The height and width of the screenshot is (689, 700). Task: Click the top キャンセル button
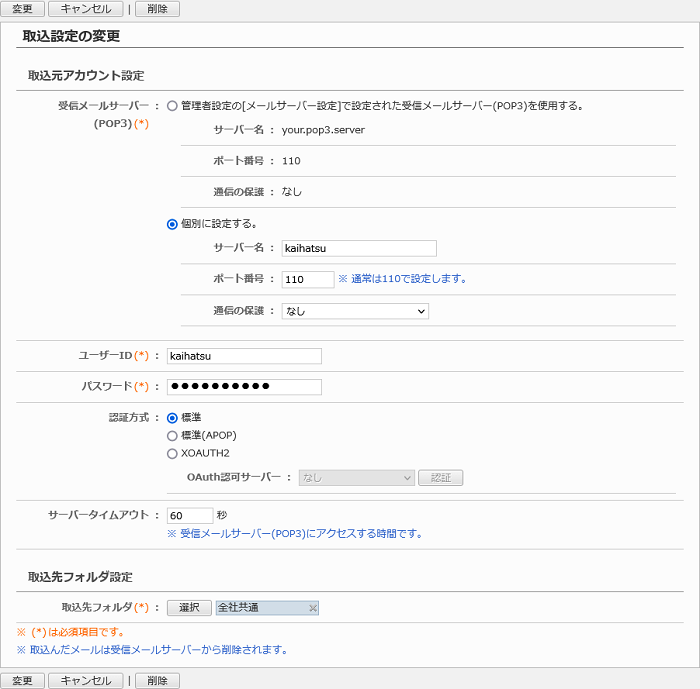click(x=86, y=9)
